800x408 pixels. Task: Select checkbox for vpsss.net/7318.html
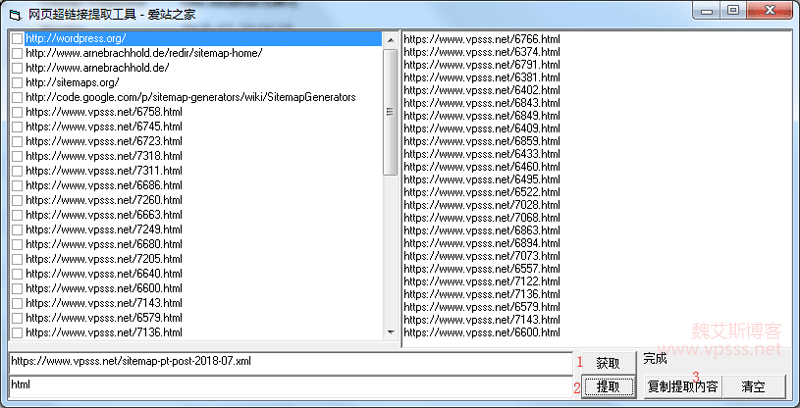pyautogui.click(x=17, y=156)
